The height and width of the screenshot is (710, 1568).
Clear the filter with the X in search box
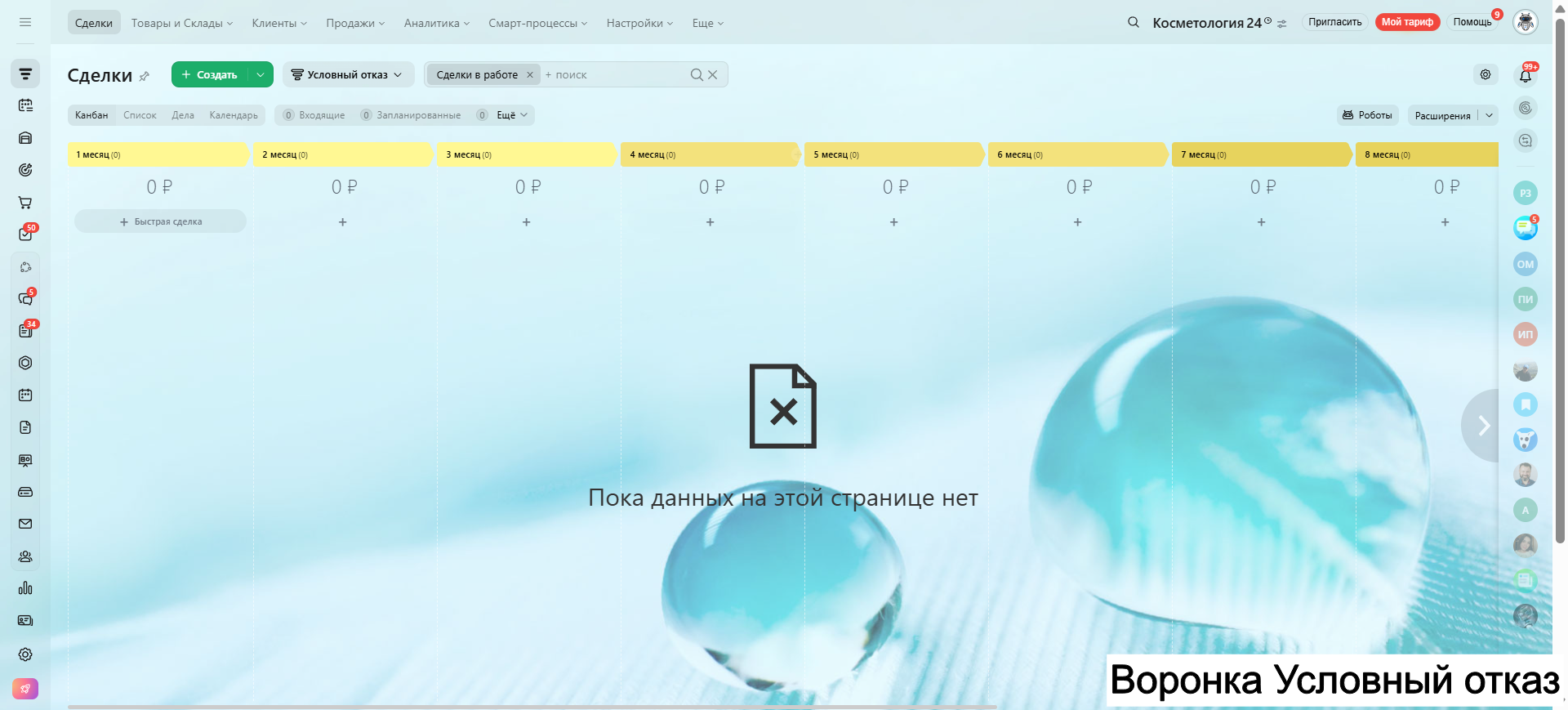coord(713,74)
